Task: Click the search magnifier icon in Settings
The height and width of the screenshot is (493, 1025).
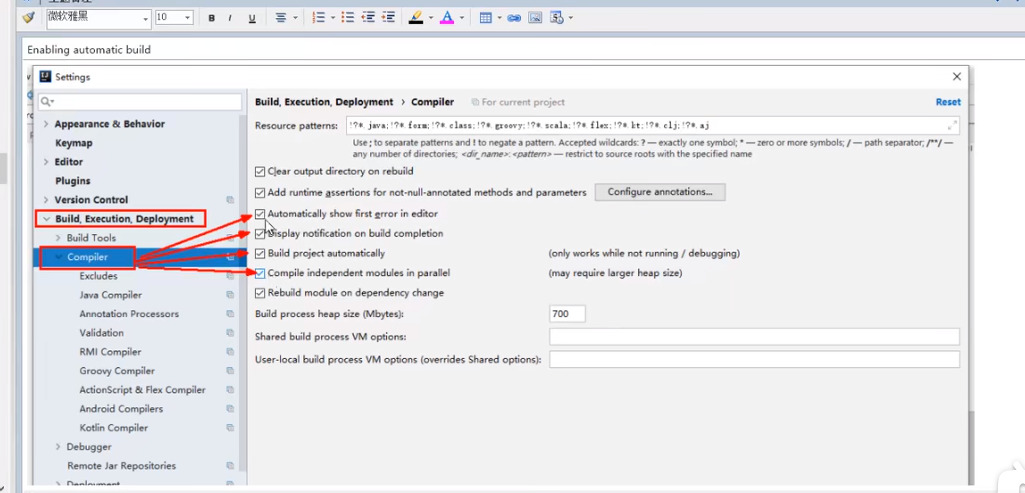Action: [x=48, y=102]
